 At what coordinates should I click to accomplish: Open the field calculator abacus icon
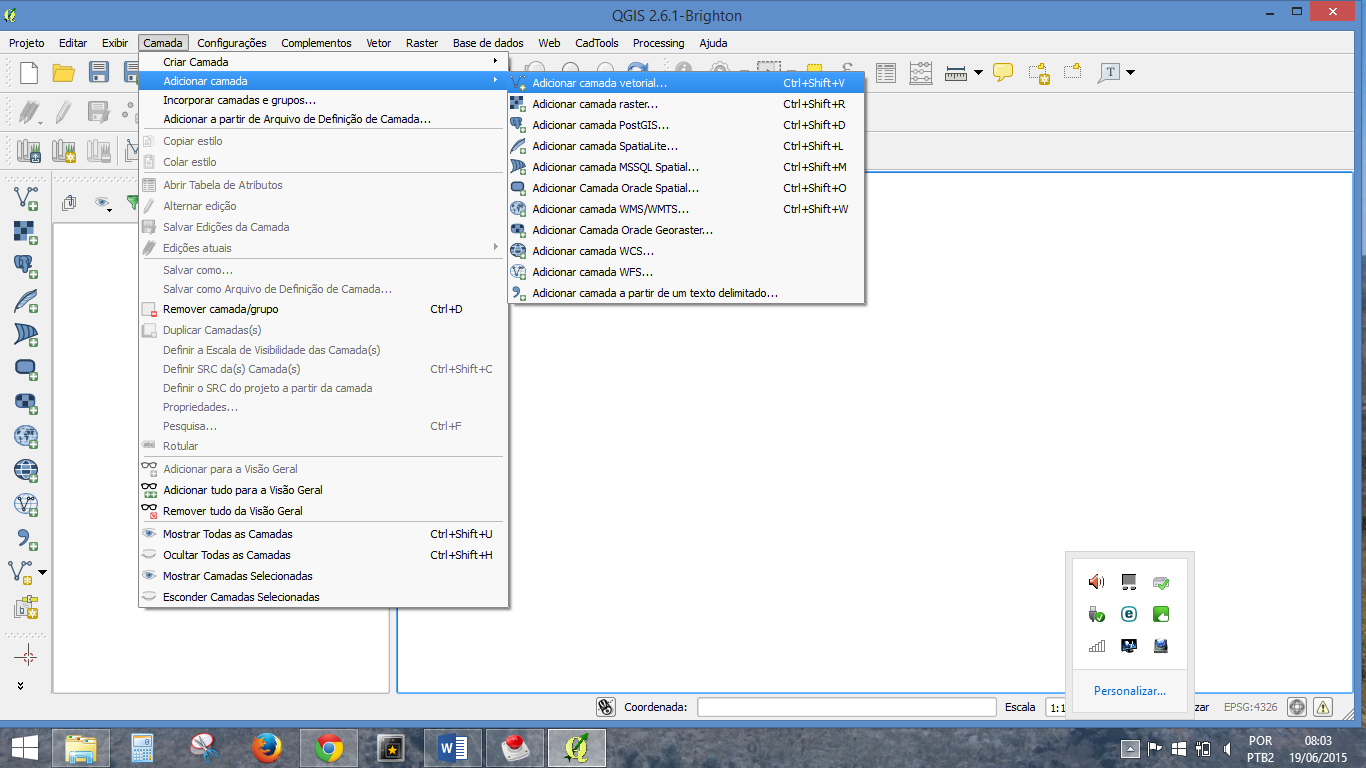(921, 72)
